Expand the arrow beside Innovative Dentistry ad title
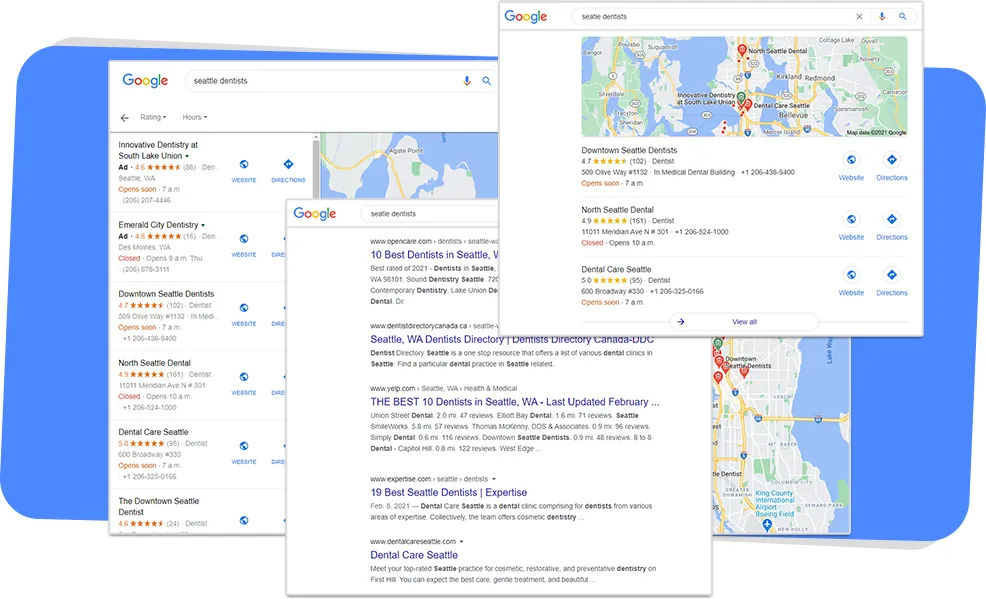The height and width of the screenshot is (599, 986). (187, 157)
